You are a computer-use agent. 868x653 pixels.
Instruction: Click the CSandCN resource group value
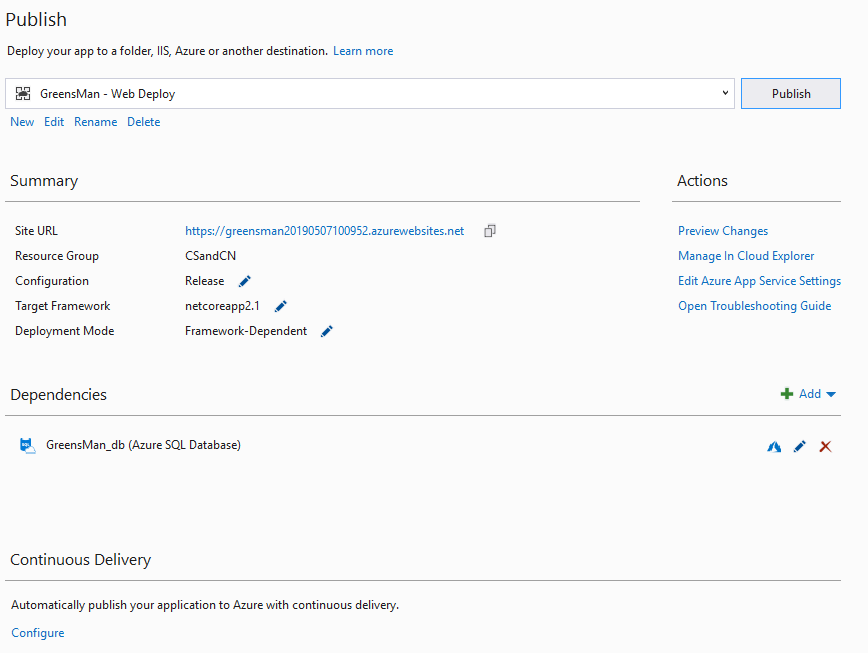point(210,256)
